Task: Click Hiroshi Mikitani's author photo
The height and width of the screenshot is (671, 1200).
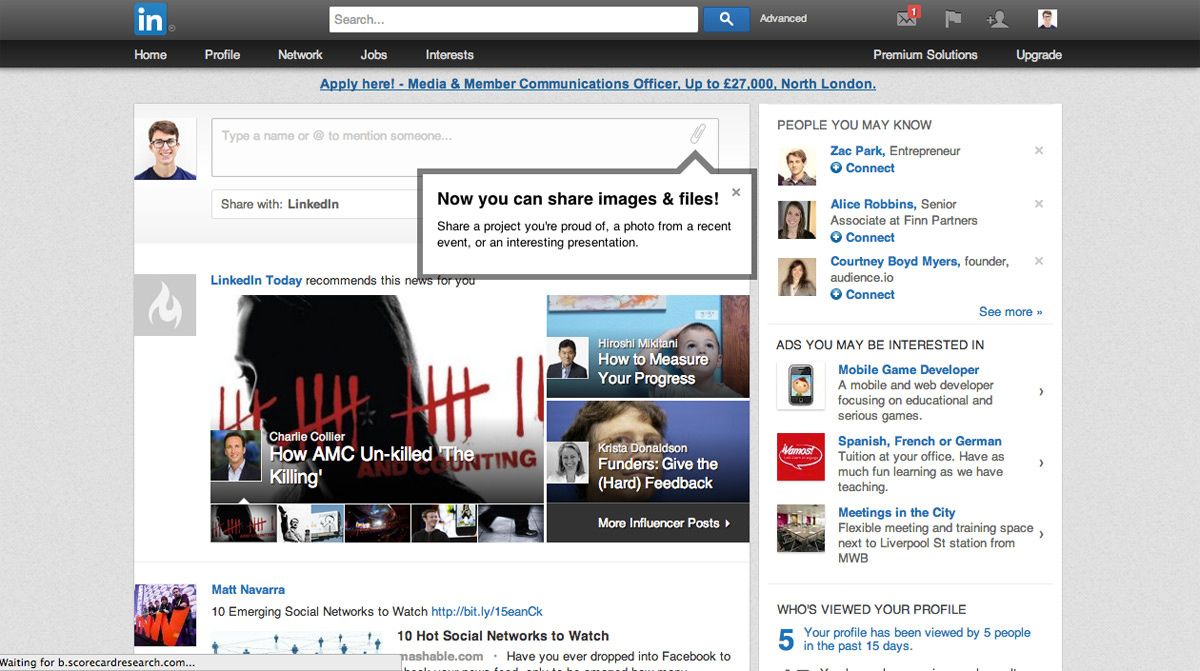Action: point(567,358)
